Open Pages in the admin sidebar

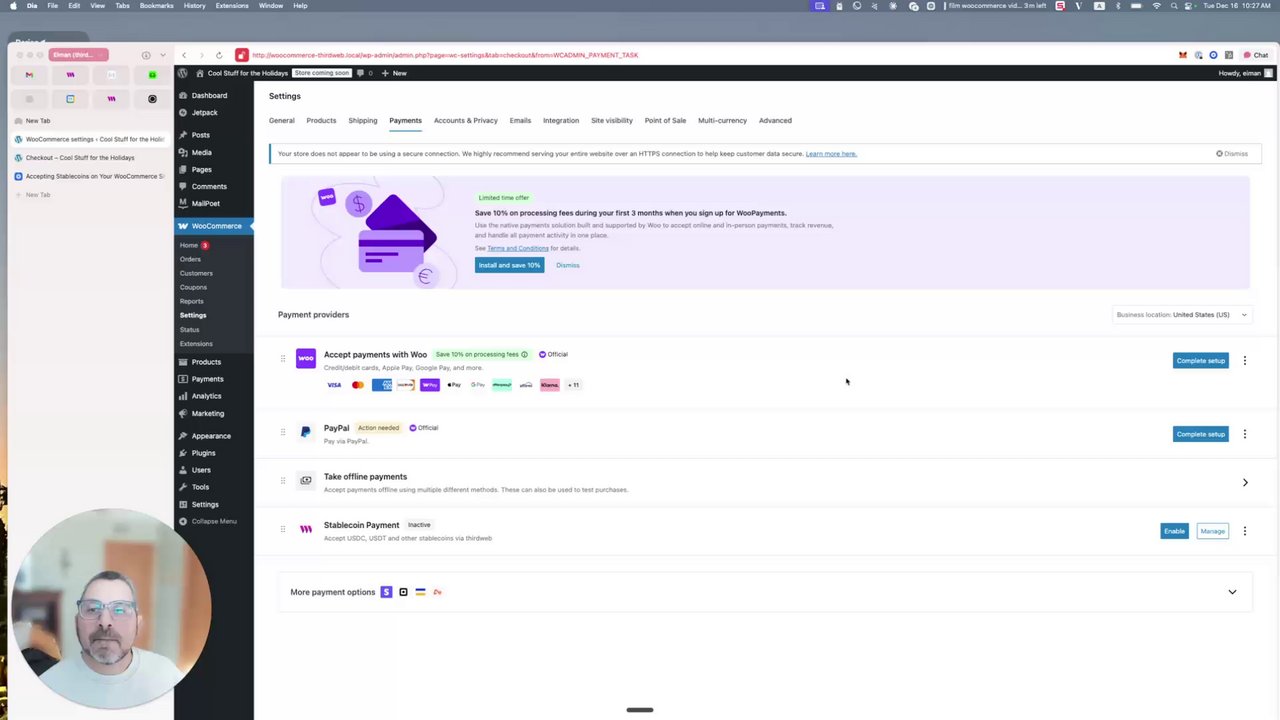201,169
